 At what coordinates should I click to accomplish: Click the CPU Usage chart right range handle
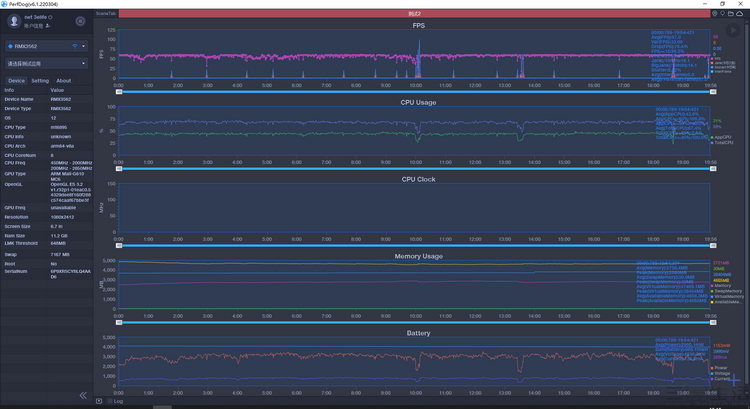713,169
